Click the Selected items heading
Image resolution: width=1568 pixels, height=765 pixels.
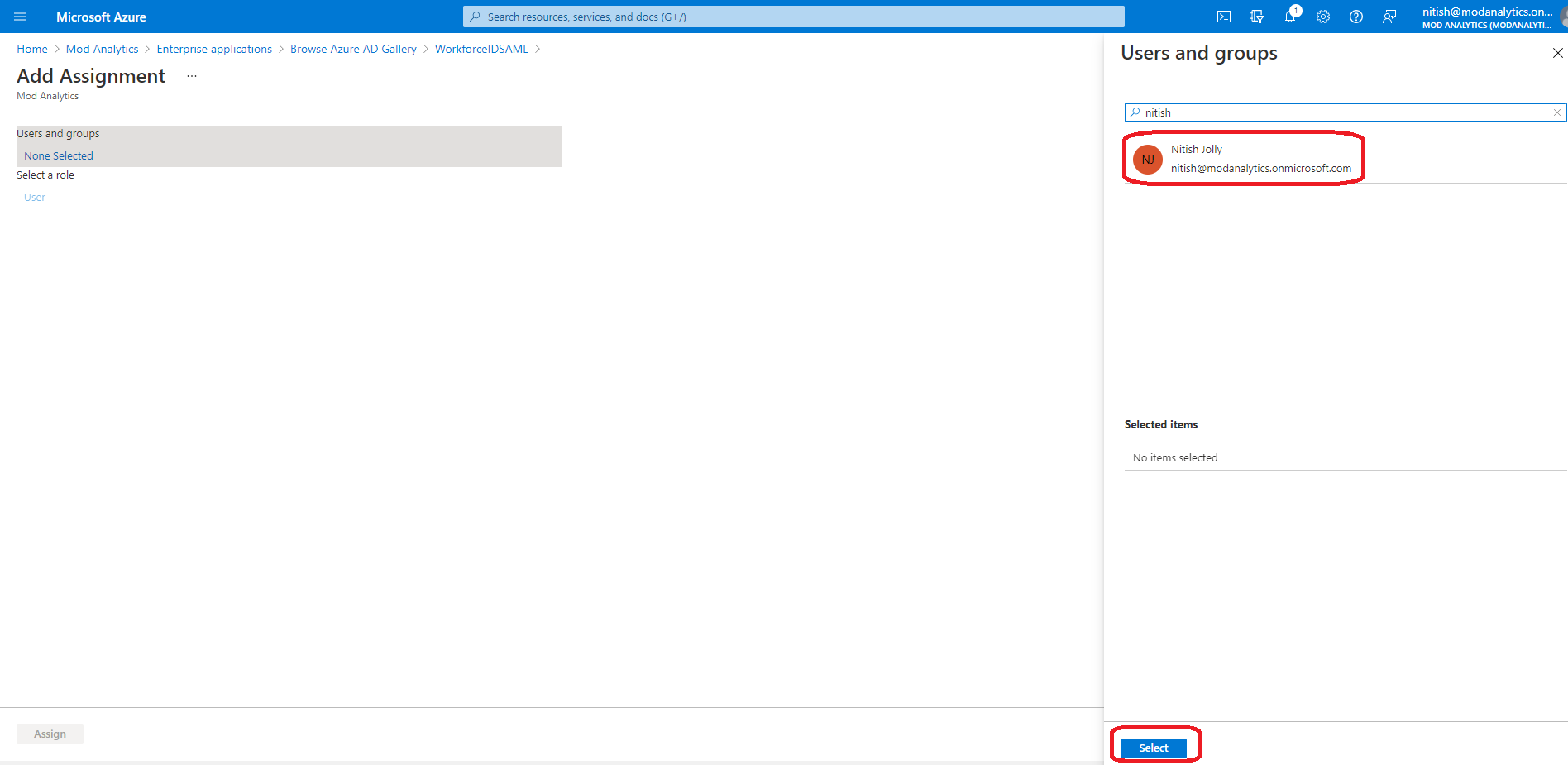click(1161, 424)
